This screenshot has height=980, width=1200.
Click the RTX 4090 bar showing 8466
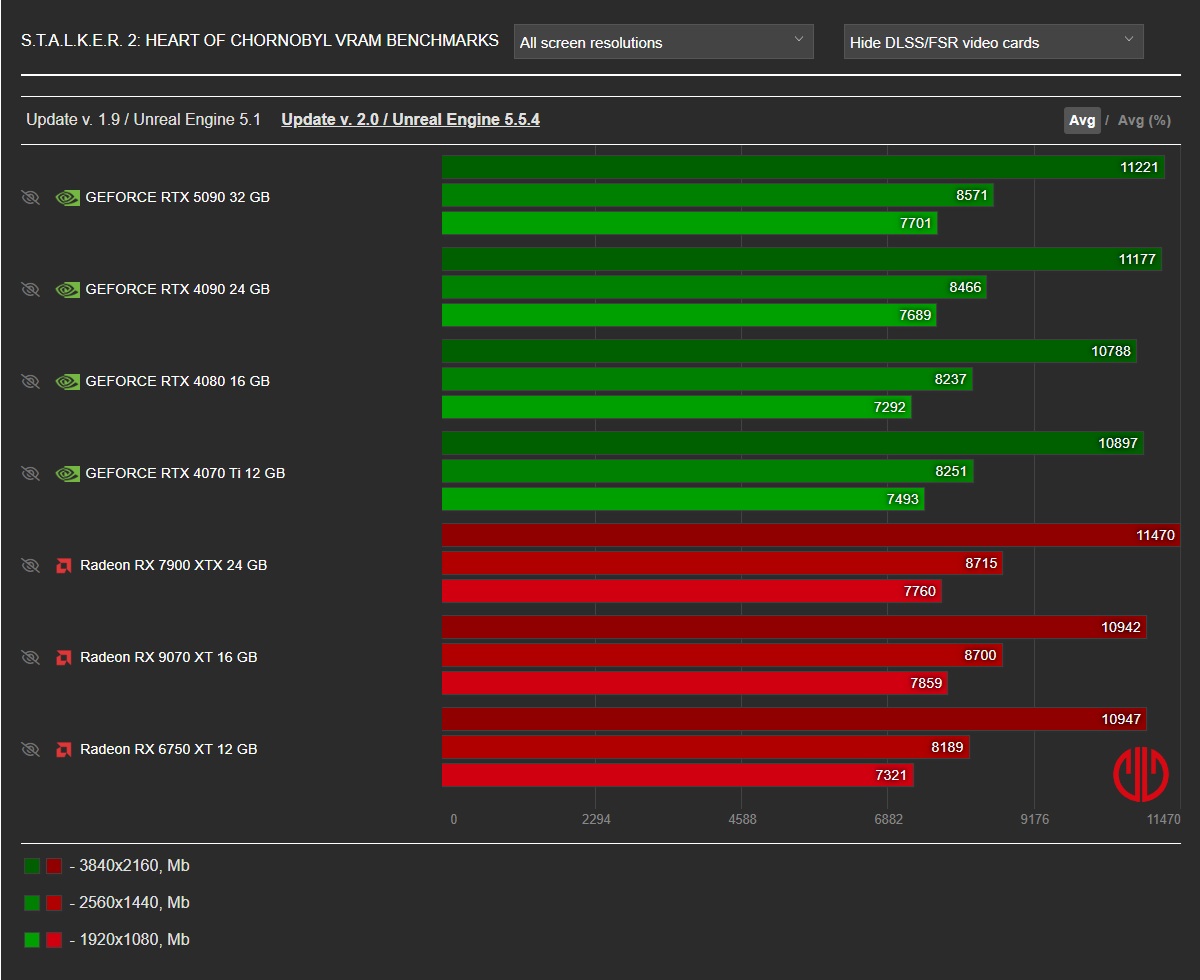(714, 287)
